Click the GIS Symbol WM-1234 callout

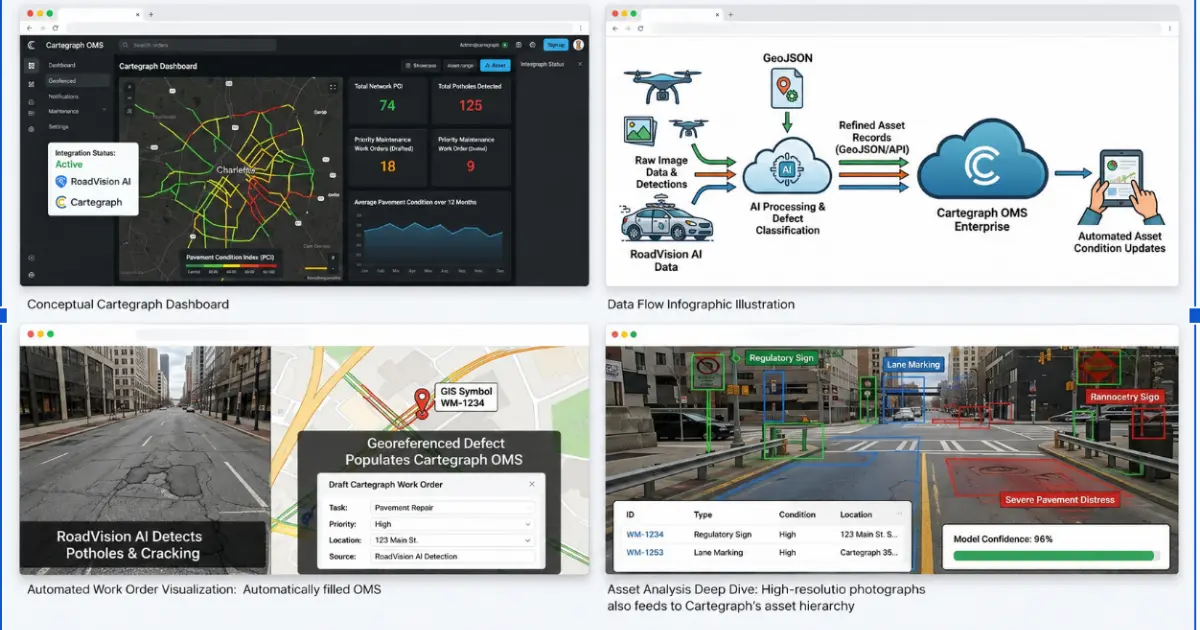[464, 397]
